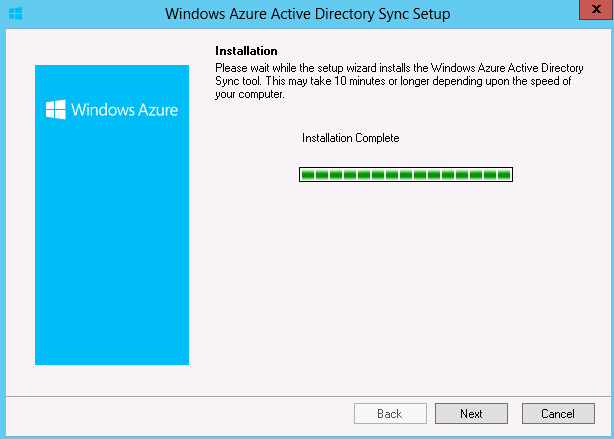Viewport: 614px width, 439px height.
Task: Close the setup window
Action: [x=596, y=9]
